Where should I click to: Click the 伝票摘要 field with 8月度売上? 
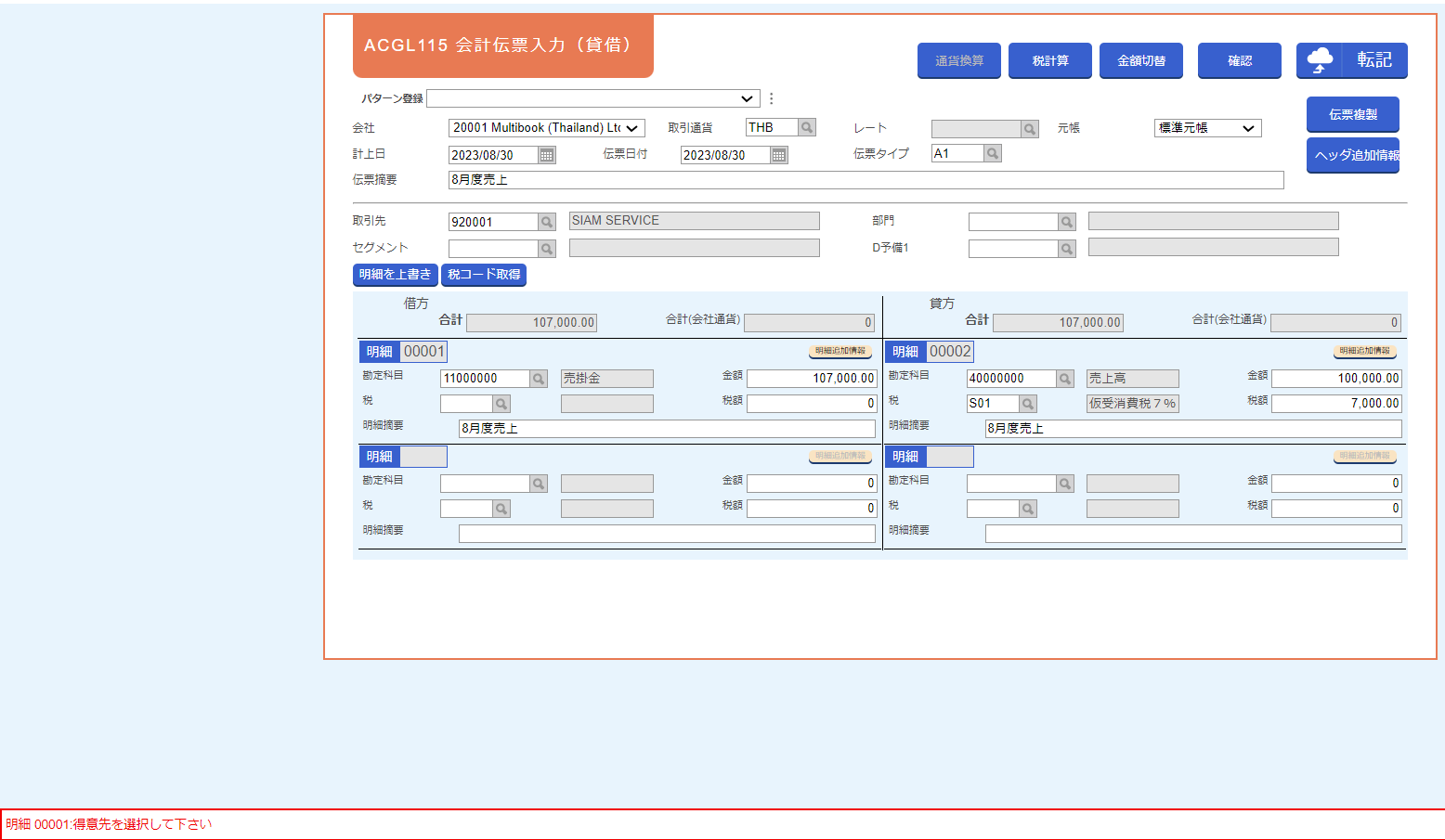coord(866,180)
